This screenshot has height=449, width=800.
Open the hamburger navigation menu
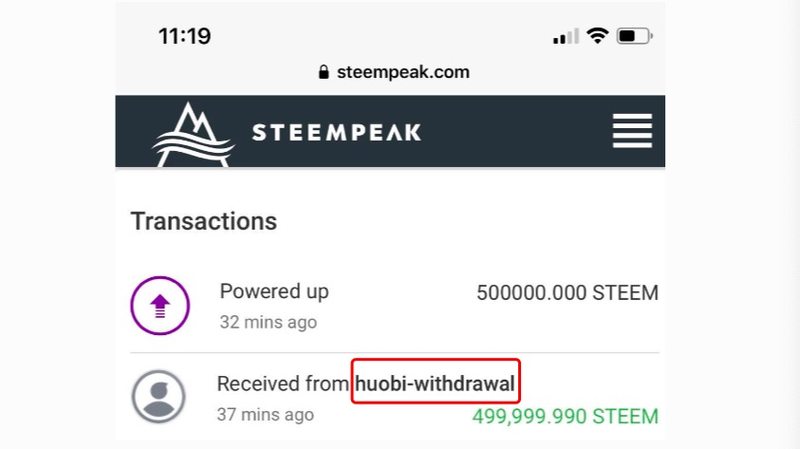(x=632, y=131)
